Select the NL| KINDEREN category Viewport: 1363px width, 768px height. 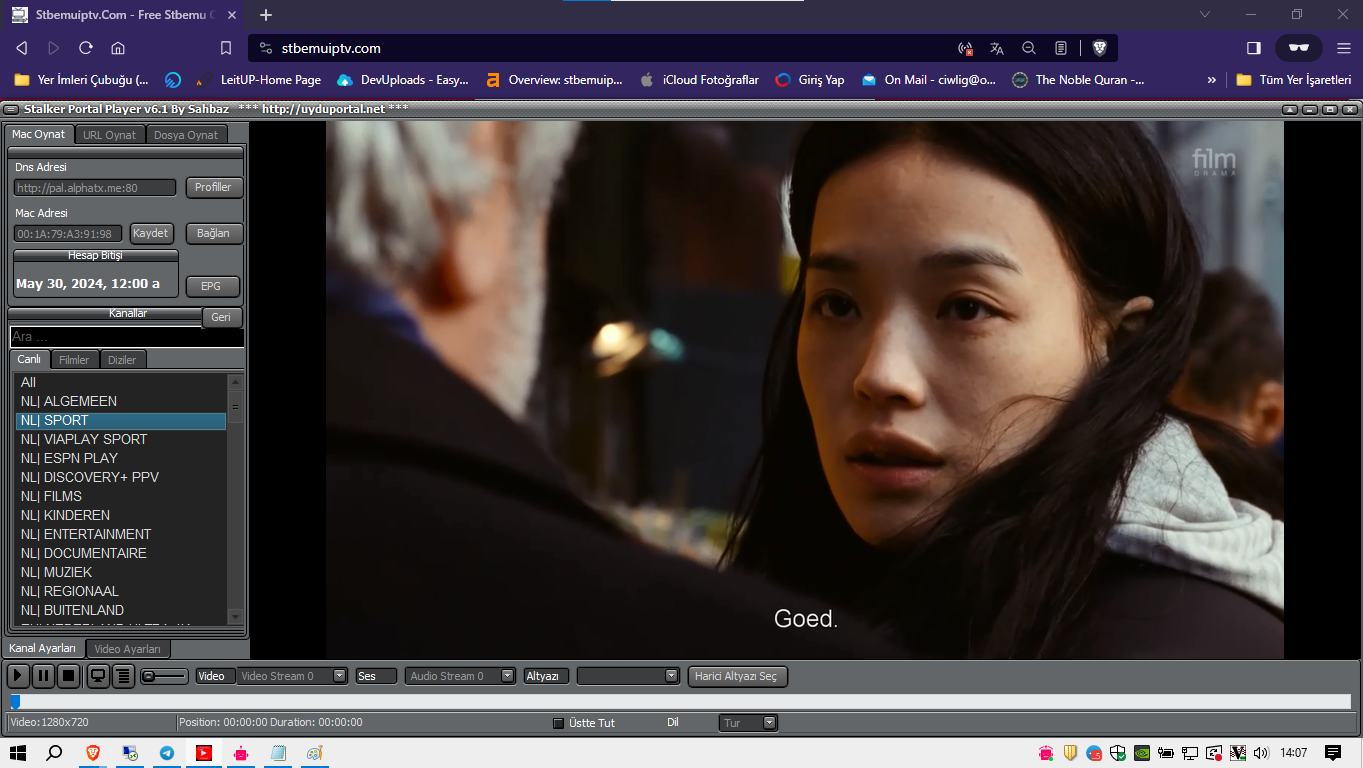(x=121, y=515)
